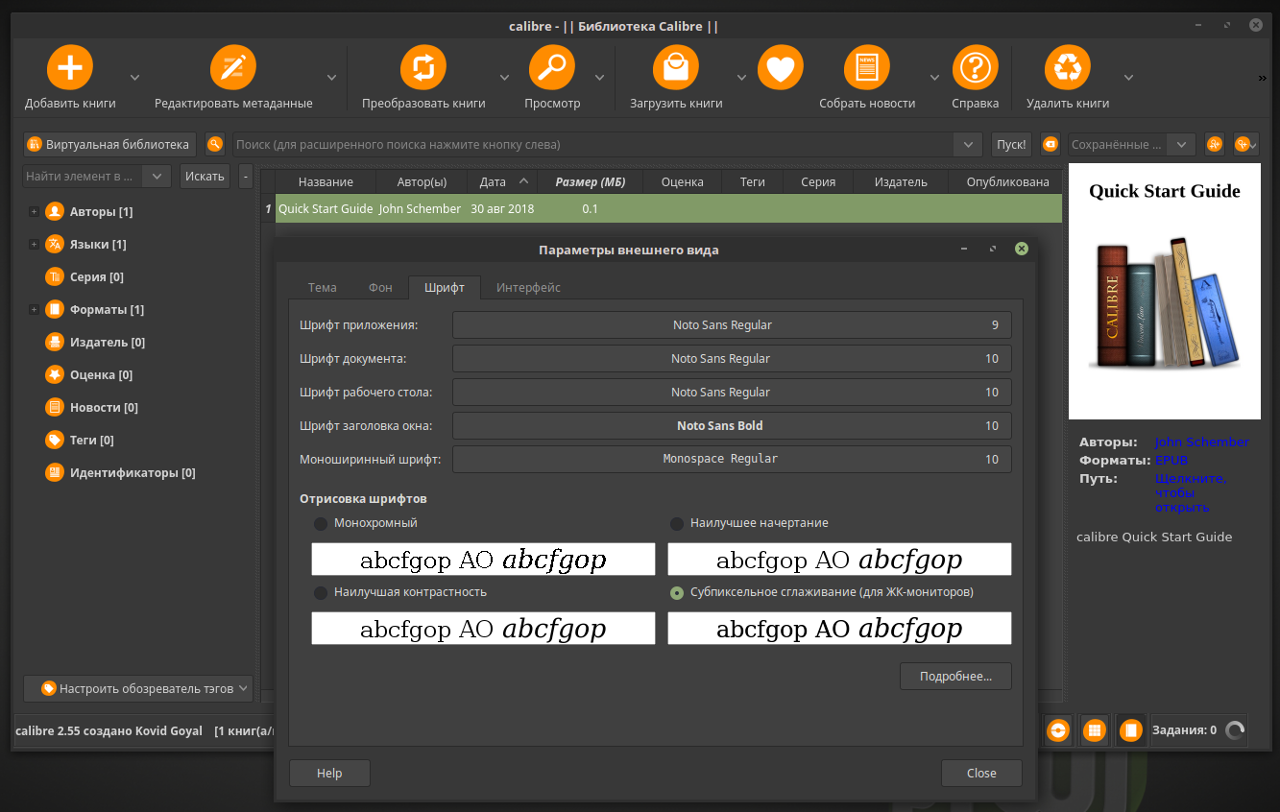The width and height of the screenshot is (1280, 812).
Task: Open the Help question mark icon
Action: tap(975, 68)
